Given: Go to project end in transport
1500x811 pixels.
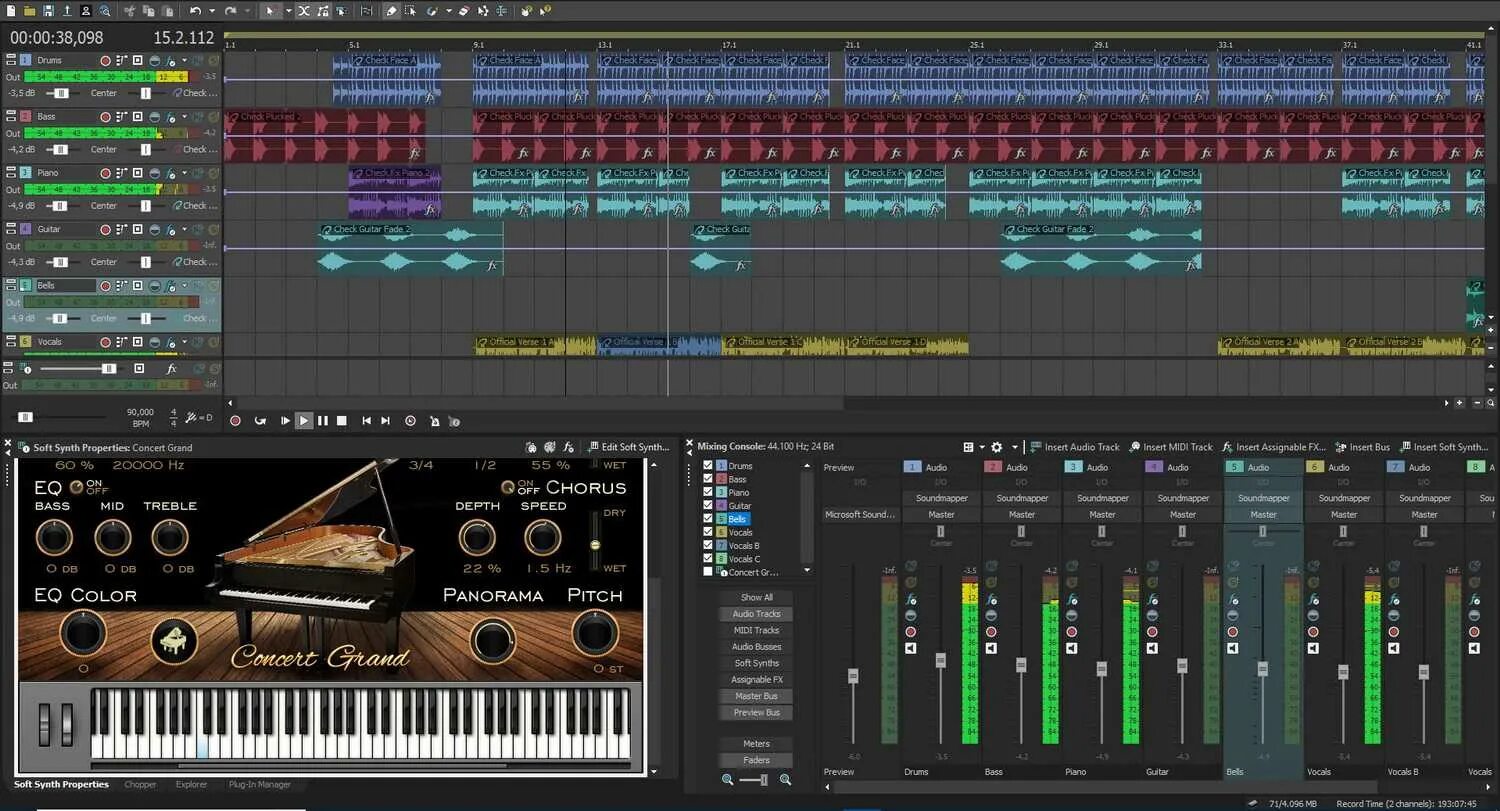Looking at the screenshot, I should (385, 421).
